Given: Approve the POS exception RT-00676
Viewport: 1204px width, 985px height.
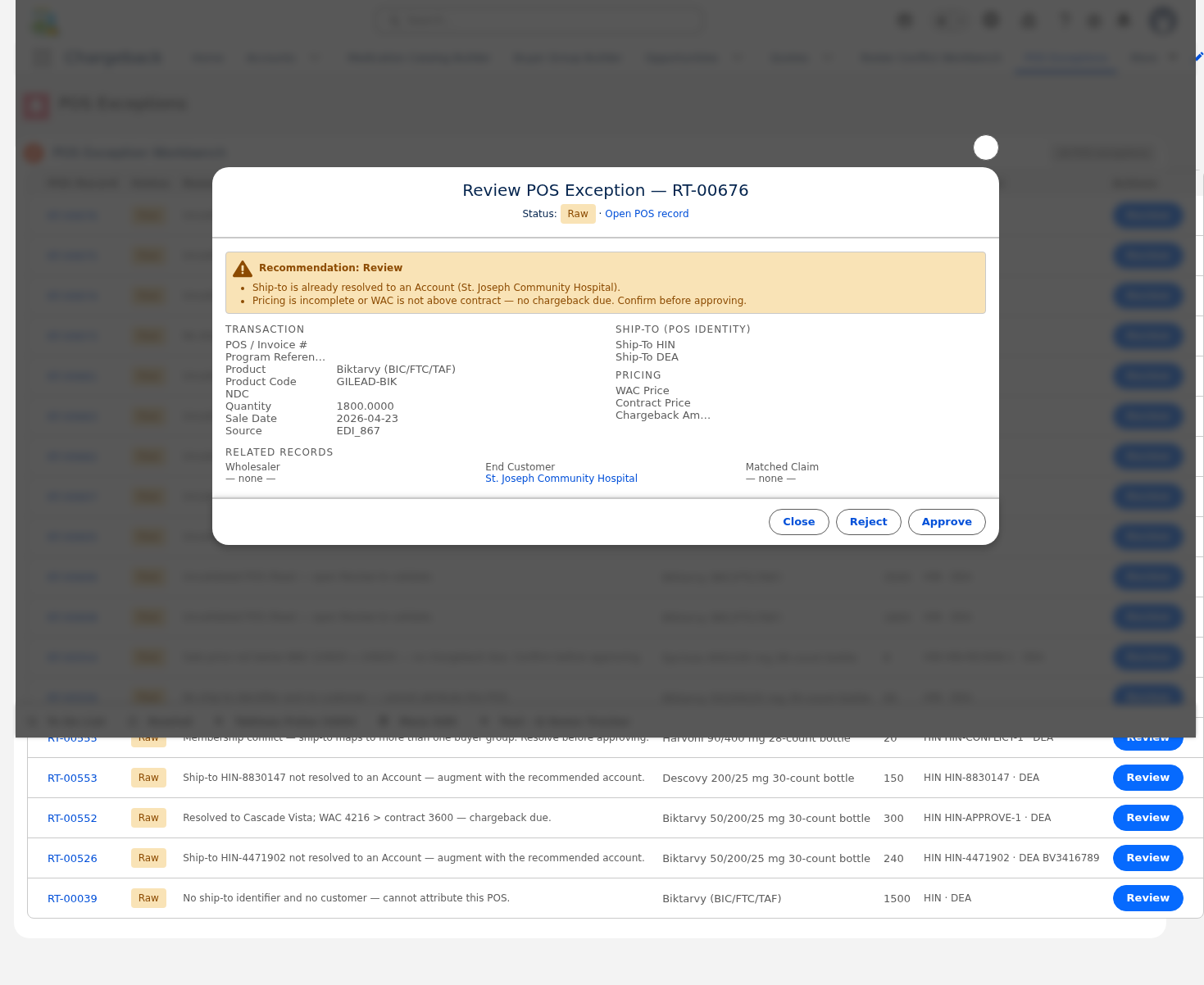Looking at the screenshot, I should click(x=947, y=522).
